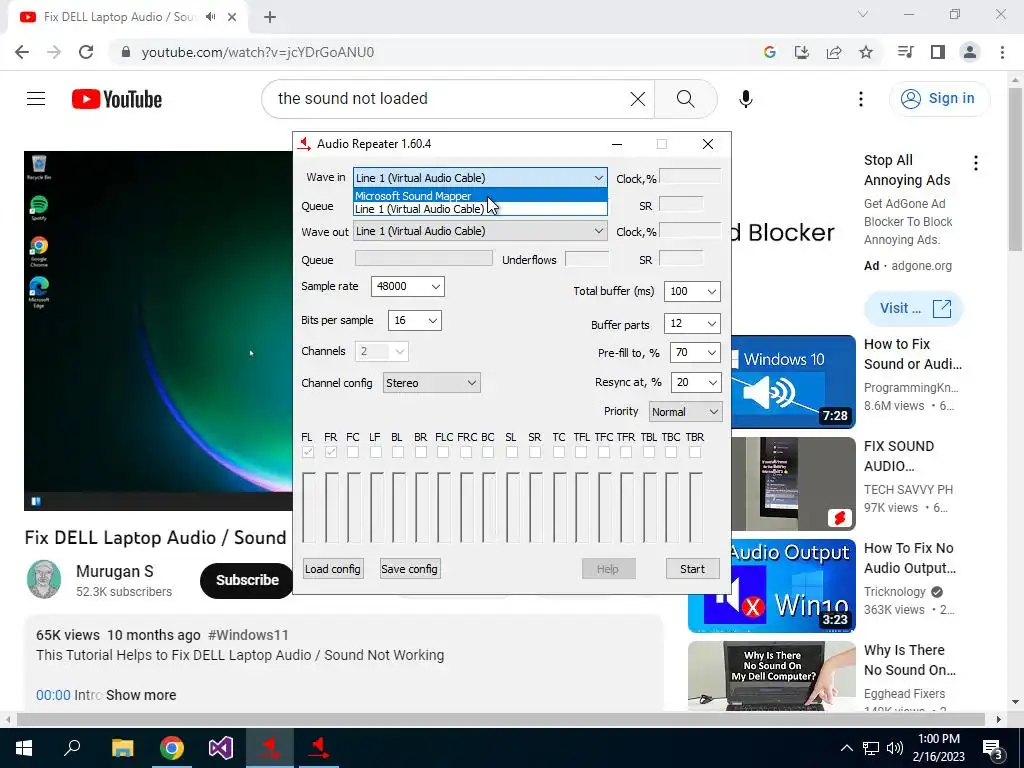Mute tab via the speaker icon
Image resolution: width=1024 pixels, height=768 pixels.
[210, 17]
